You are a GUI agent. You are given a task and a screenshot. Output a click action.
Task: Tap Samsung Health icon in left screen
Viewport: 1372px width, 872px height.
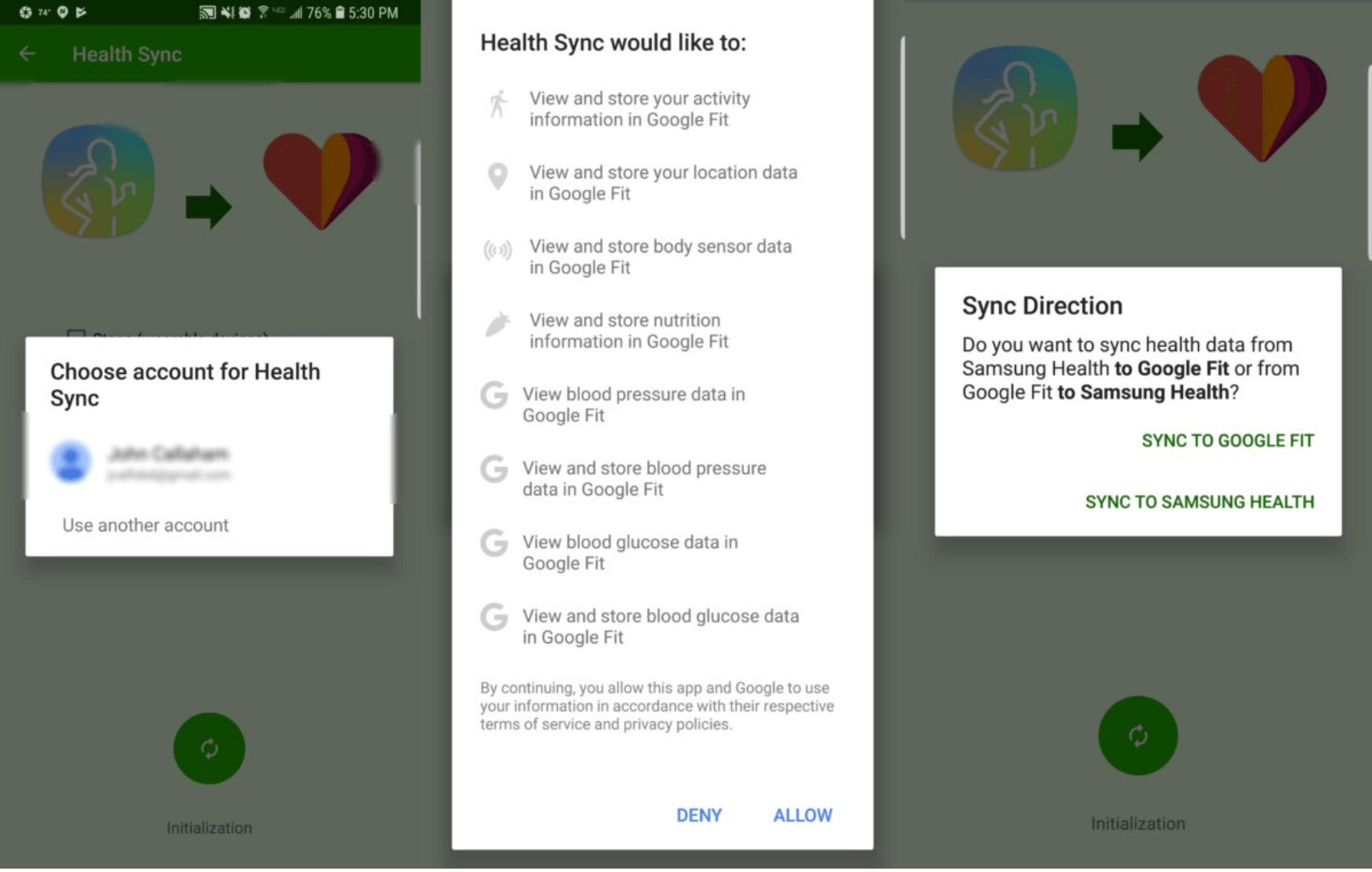pos(98,181)
